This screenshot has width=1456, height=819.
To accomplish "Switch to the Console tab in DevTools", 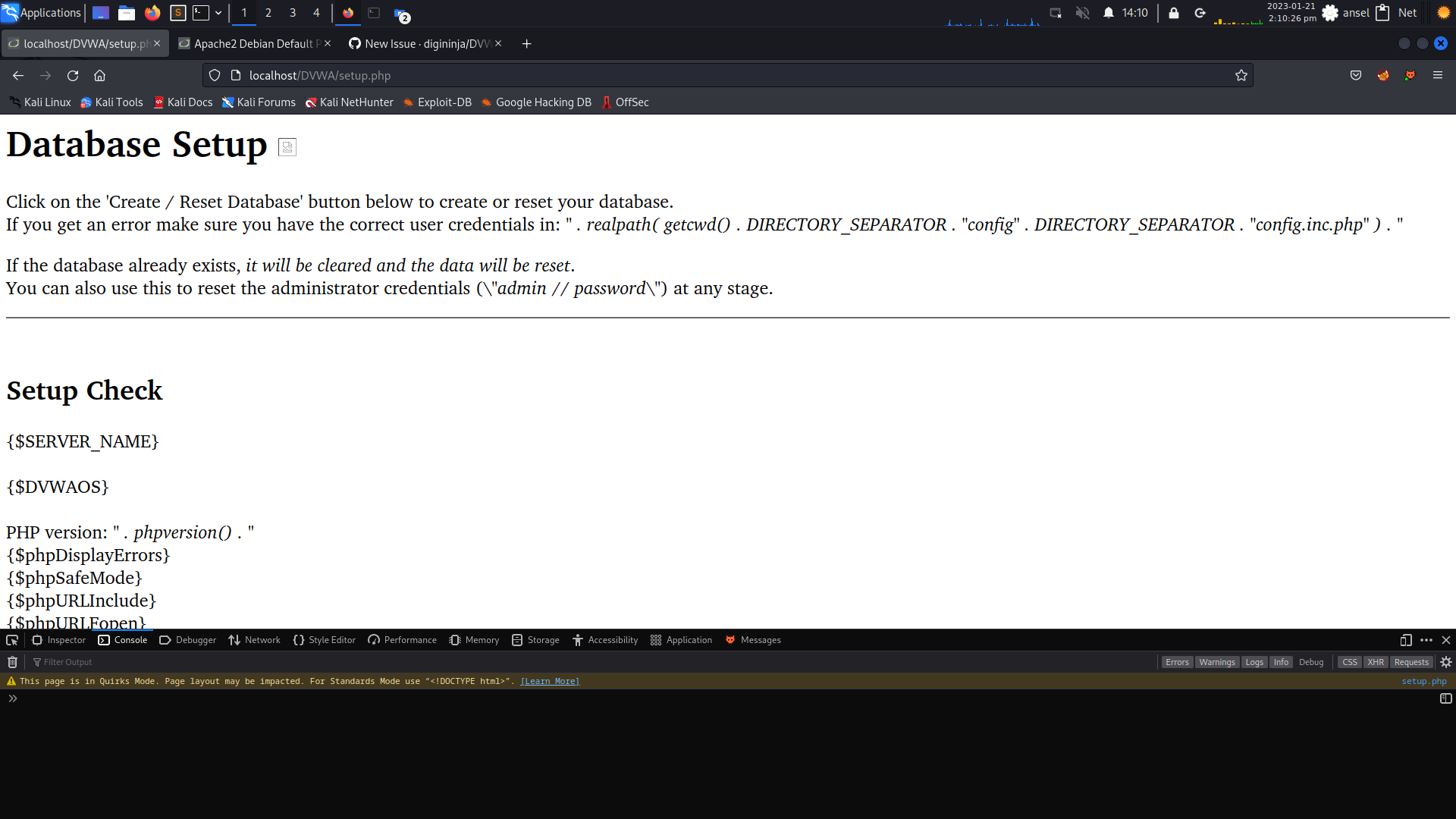I will coord(123,640).
